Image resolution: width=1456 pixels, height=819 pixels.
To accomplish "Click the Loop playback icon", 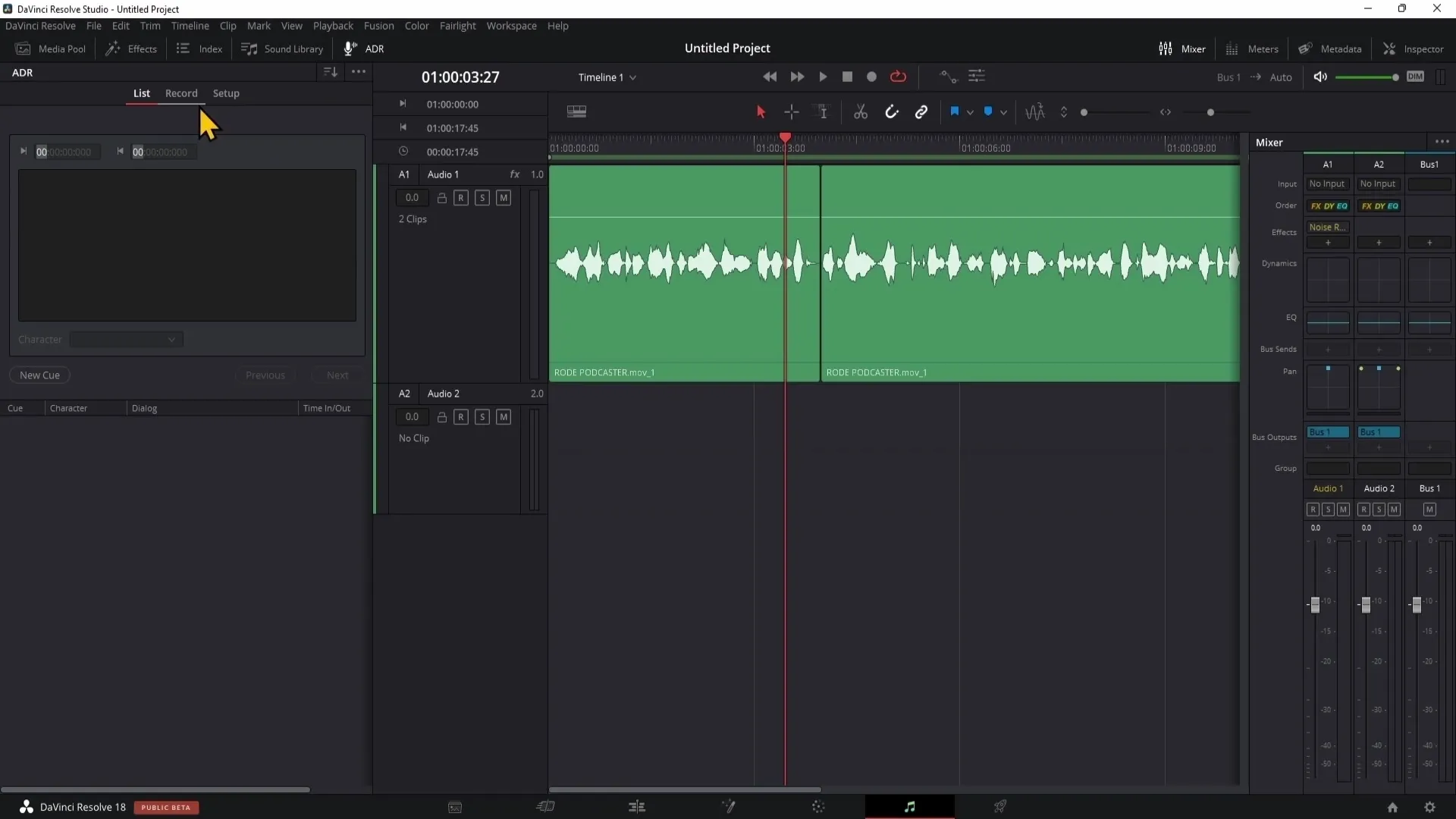I will pyautogui.click(x=898, y=76).
